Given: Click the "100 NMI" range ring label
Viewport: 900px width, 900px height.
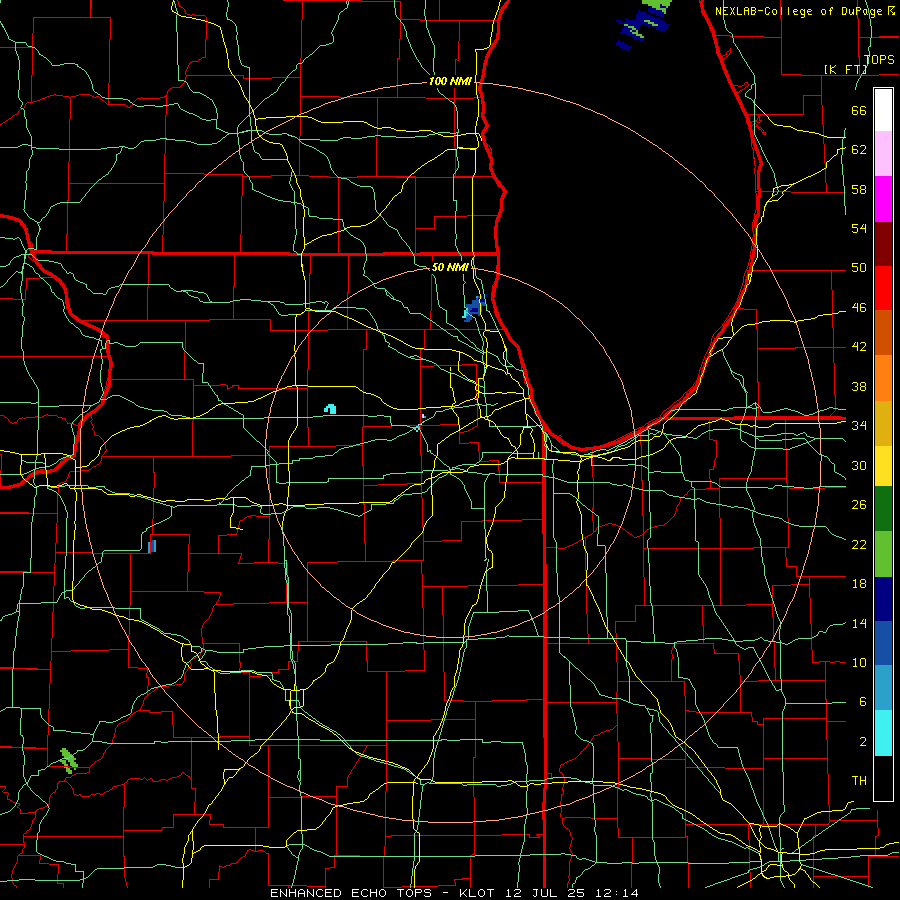Looking at the screenshot, I should [450, 81].
